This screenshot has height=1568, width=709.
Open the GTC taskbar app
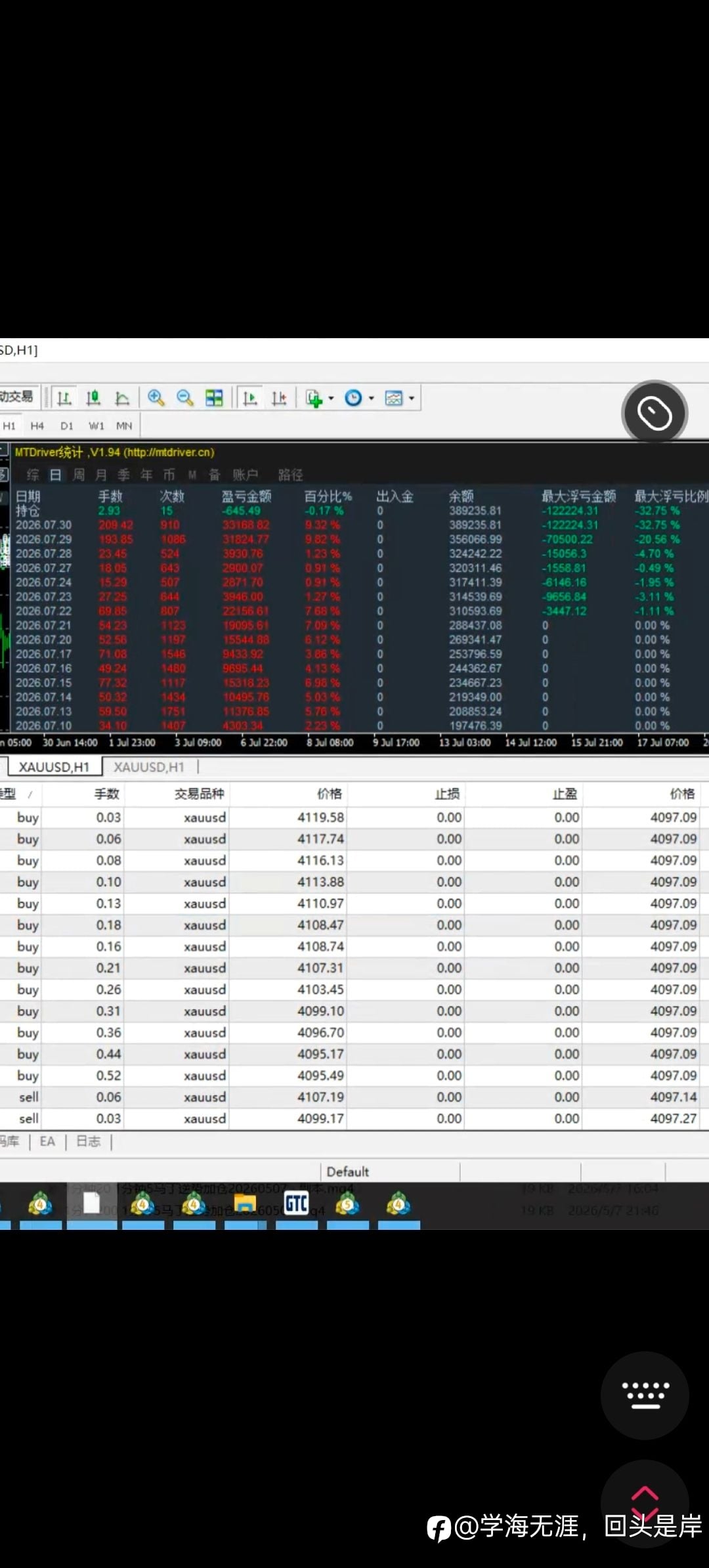296,1204
